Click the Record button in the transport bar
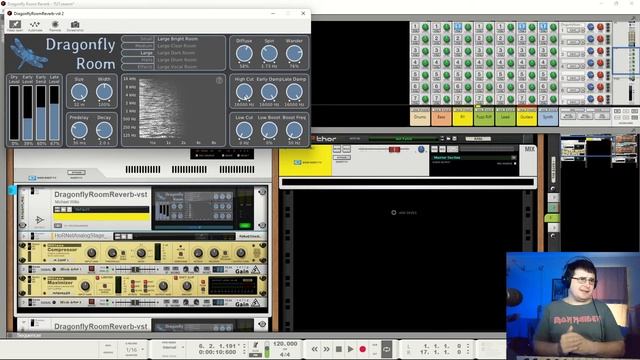The width and height of the screenshot is (640, 360). [362, 349]
